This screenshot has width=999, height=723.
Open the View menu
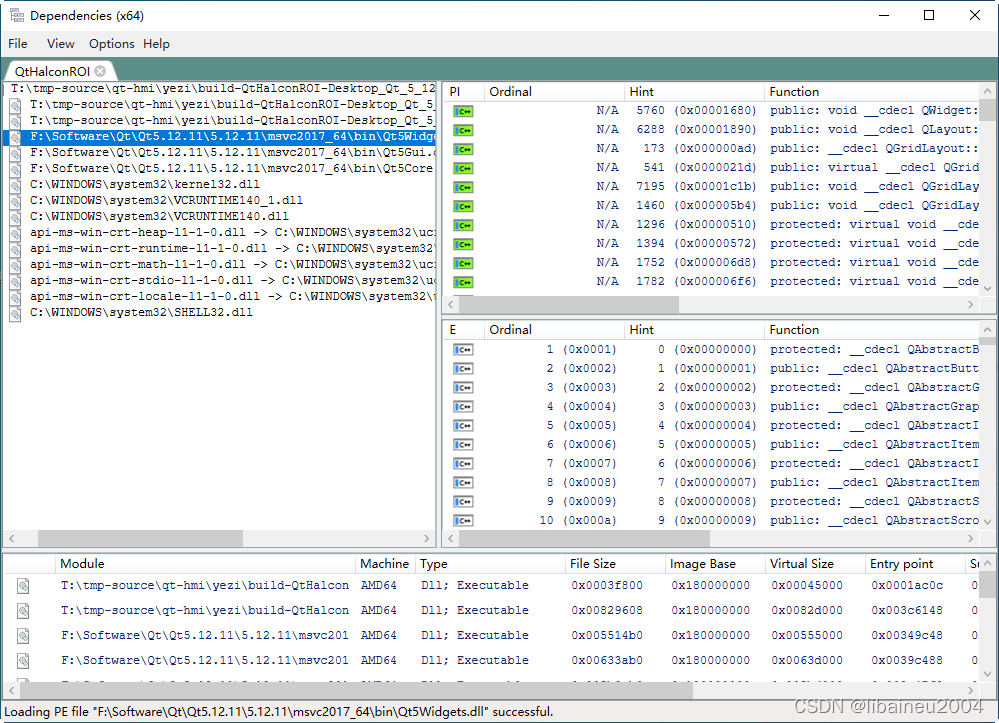[x=61, y=44]
